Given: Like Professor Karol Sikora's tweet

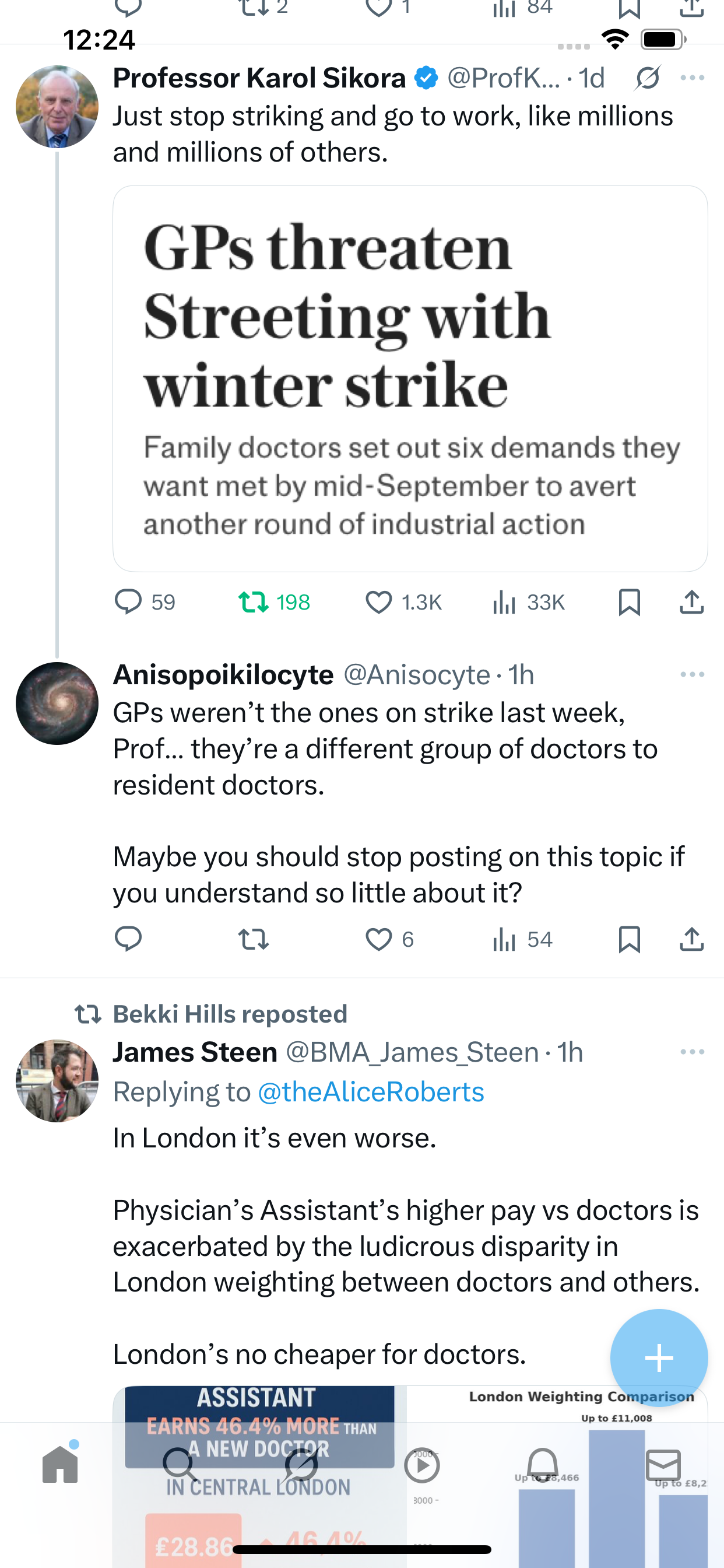Looking at the screenshot, I should pyautogui.click(x=378, y=602).
